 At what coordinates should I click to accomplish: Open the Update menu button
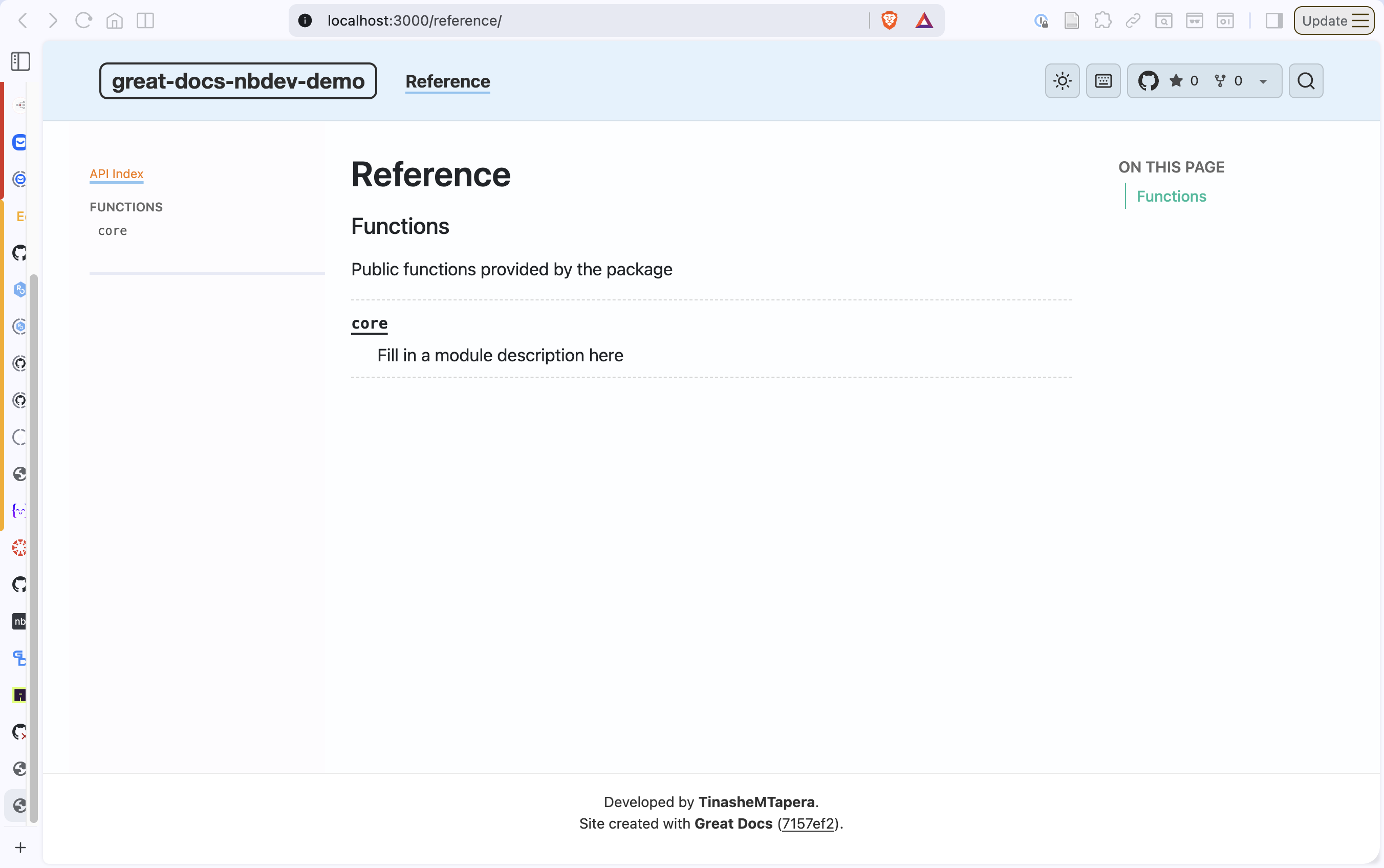click(x=1333, y=20)
